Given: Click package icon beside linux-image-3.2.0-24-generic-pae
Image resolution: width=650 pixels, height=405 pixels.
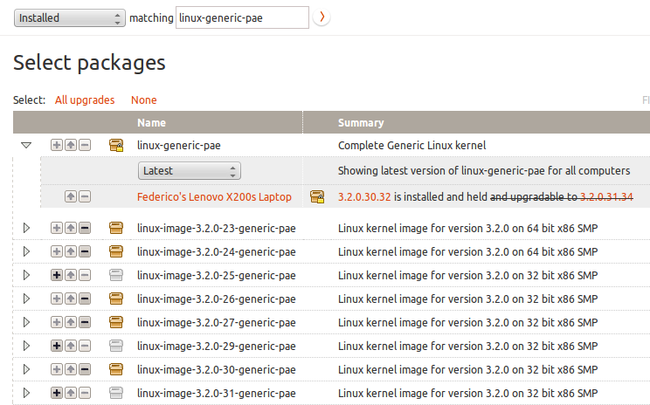Looking at the screenshot, I should click(116, 252).
